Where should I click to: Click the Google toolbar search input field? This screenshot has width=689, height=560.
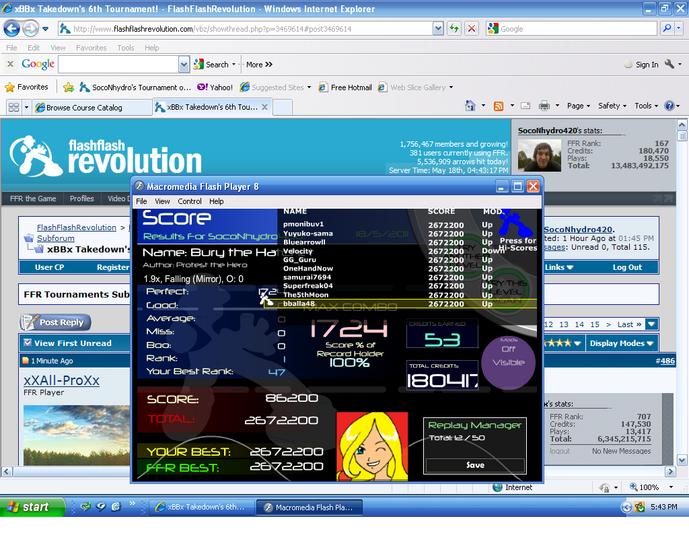click(x=118, y=65)
